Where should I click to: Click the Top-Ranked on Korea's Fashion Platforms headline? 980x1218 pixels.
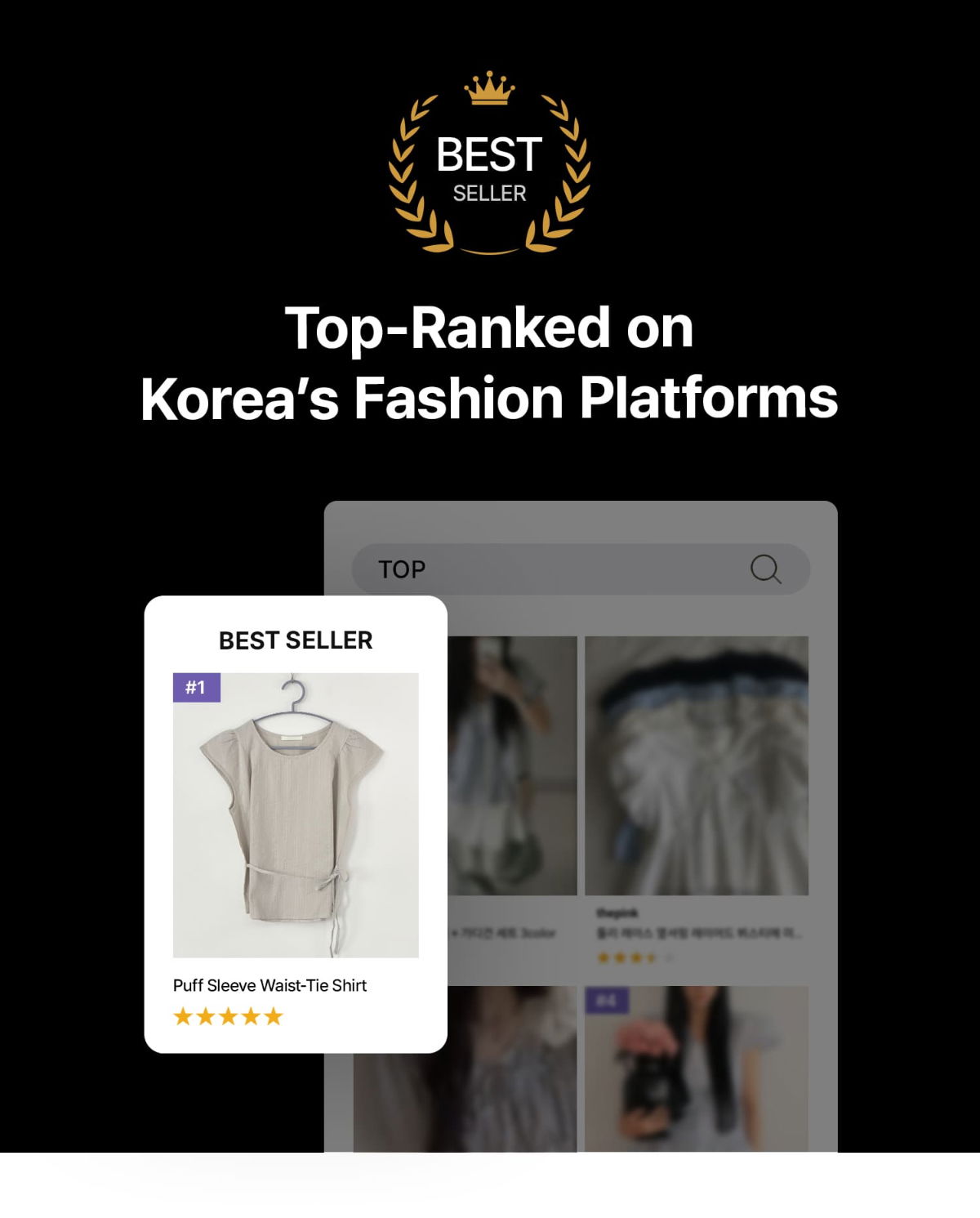489,363
